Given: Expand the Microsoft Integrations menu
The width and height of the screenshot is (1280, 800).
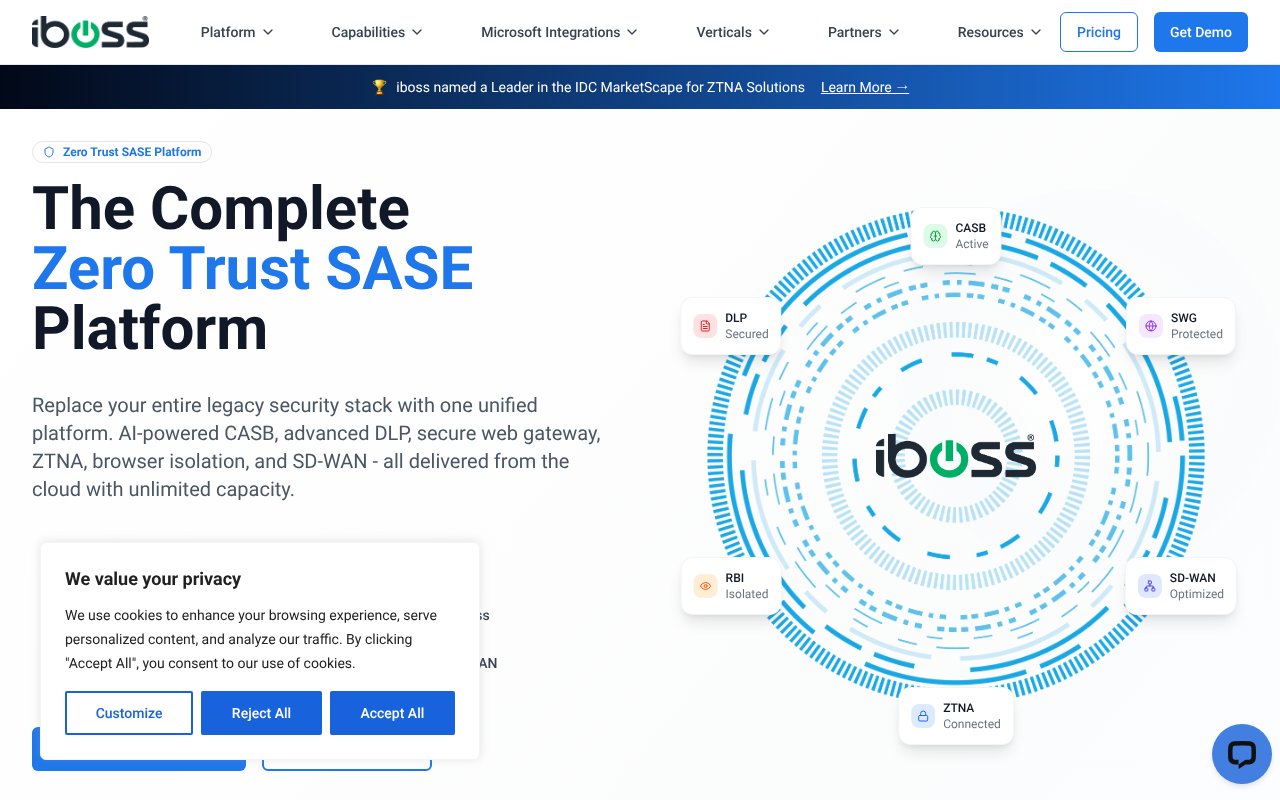Looking at the screenshot, I should tap(558, 32).
